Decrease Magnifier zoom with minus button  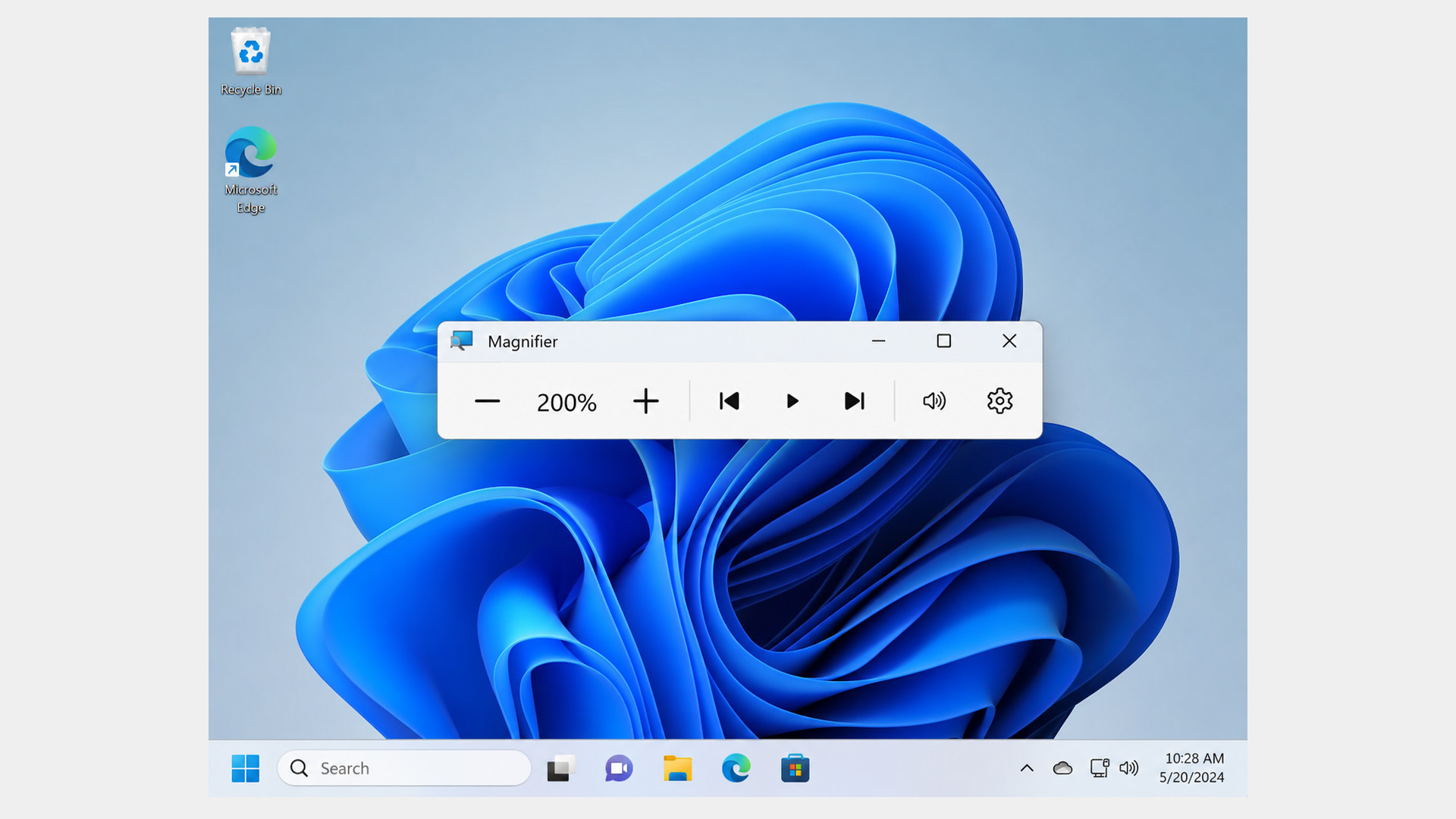(487, 401)
